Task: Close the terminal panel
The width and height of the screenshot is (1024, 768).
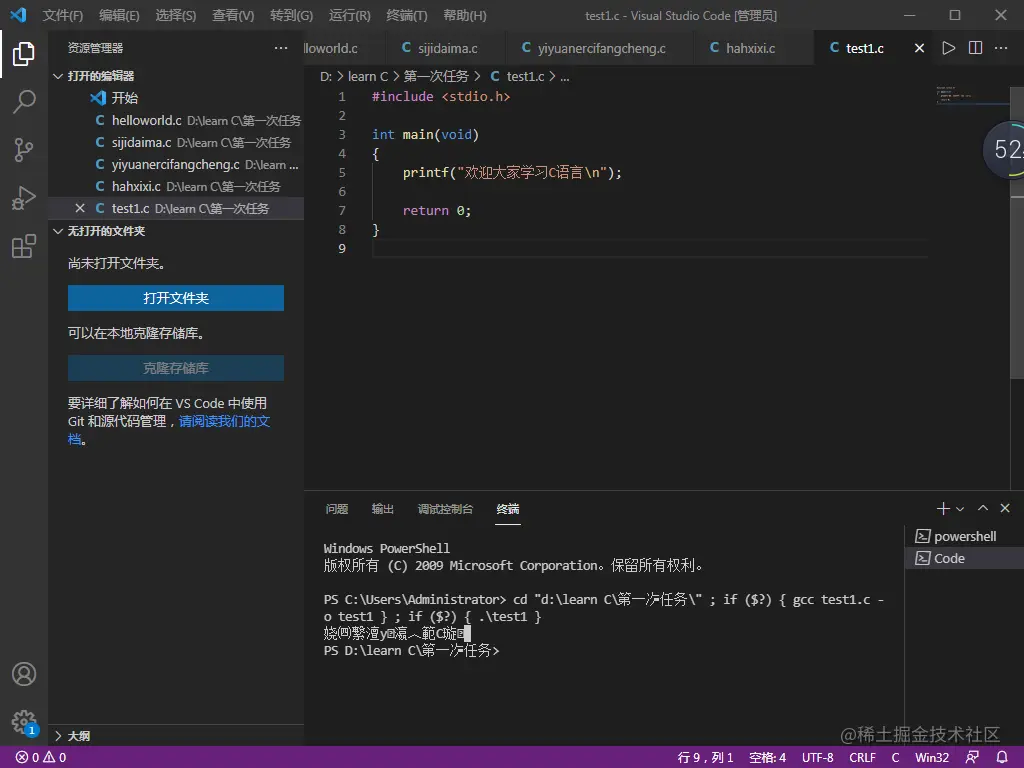Action: (x=1005, y=508)
